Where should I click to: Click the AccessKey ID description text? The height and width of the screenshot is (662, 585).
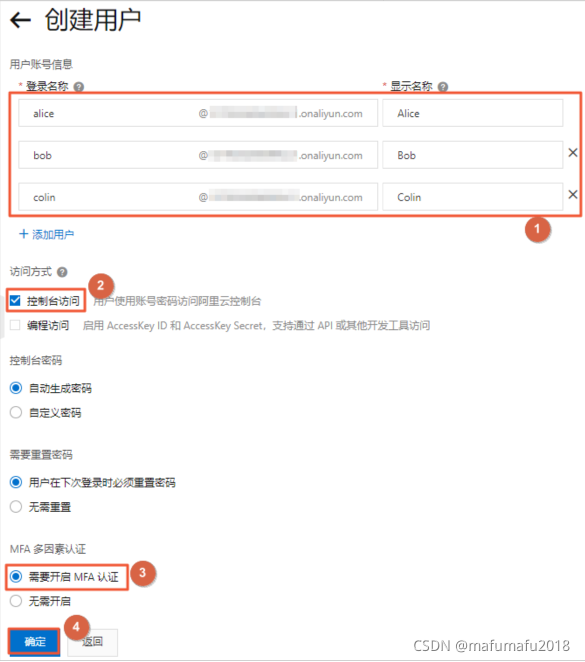[256, 326]
